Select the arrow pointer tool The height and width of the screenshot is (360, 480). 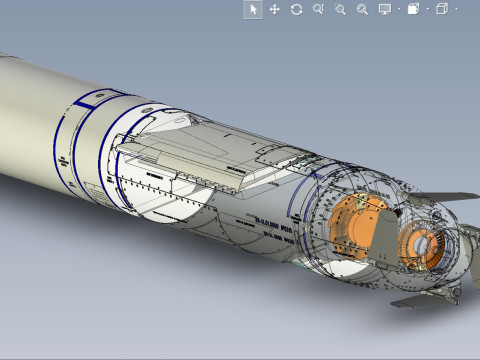click(x=253, y=9)
